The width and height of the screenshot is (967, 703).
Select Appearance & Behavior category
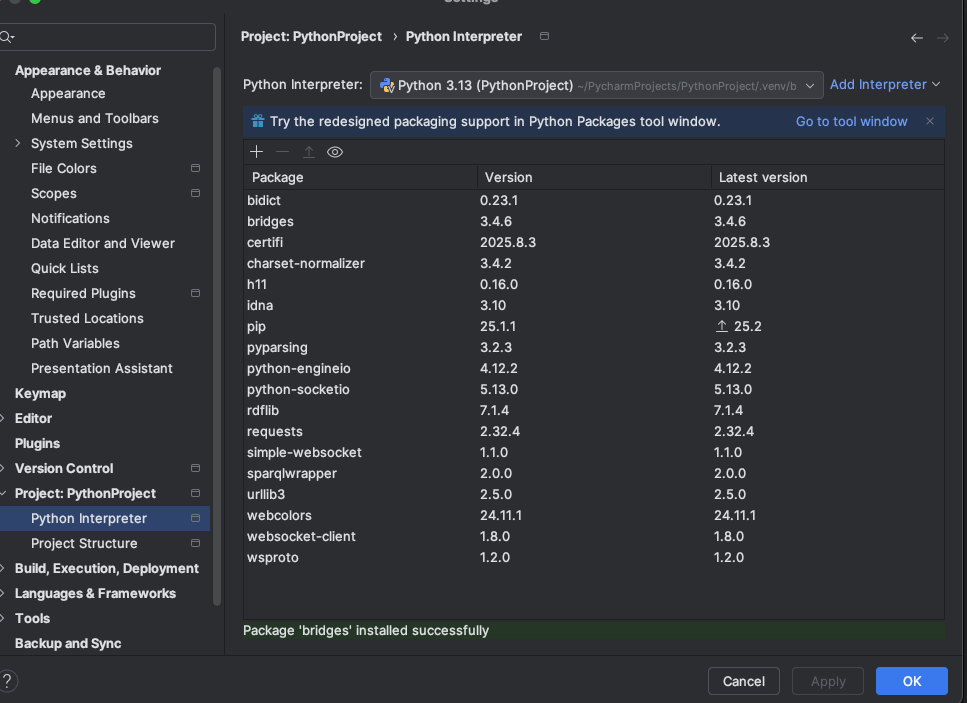tap(88, 70)
